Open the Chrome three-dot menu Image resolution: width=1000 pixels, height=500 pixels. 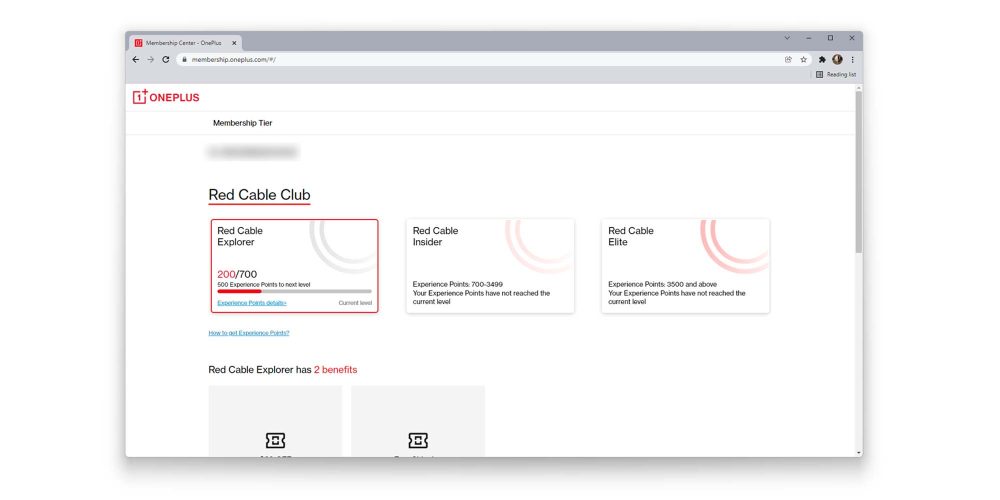click(852, 60)
